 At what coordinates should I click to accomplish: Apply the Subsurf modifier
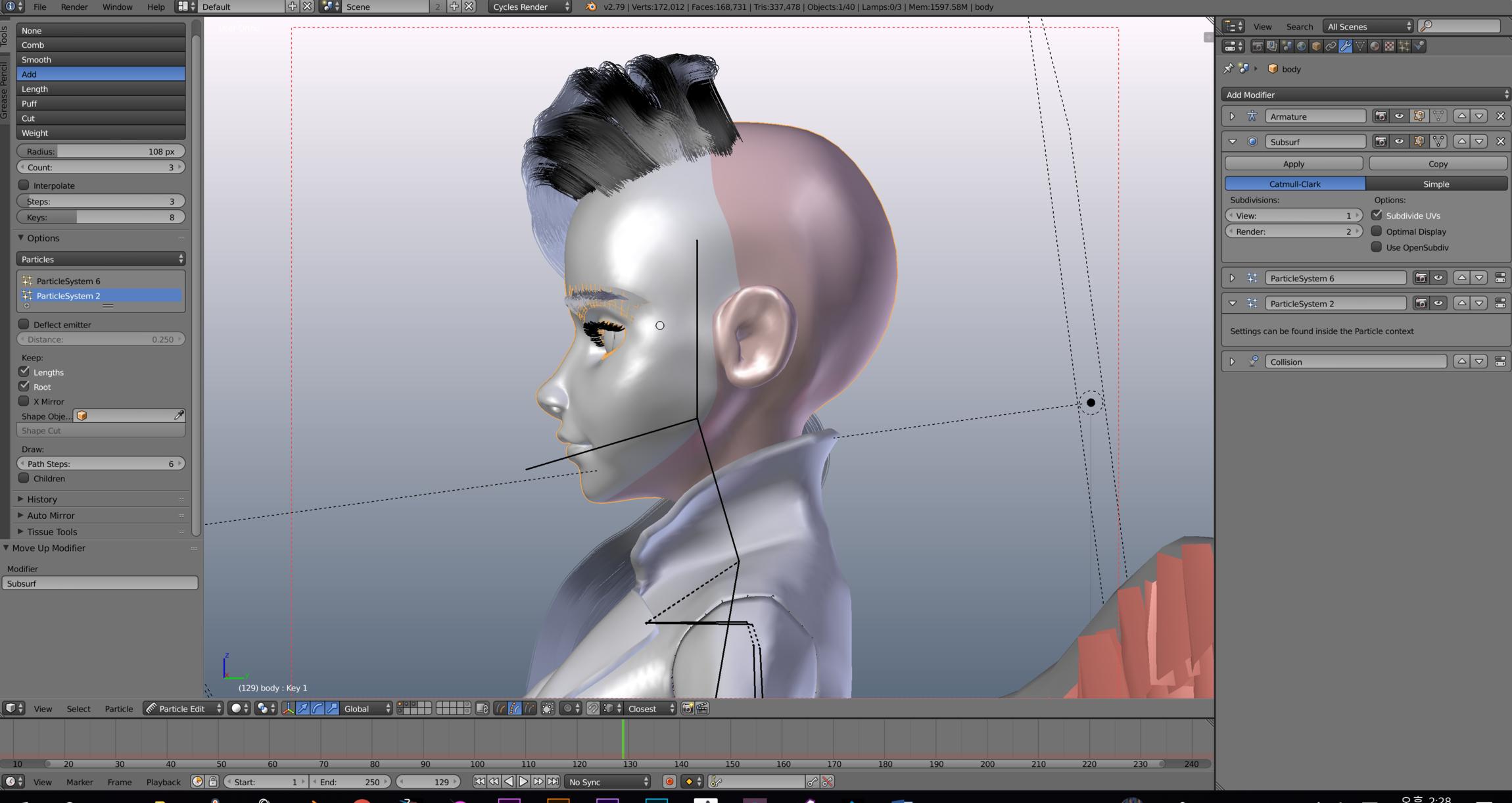pyautogui.click(x=1294, y=164)
